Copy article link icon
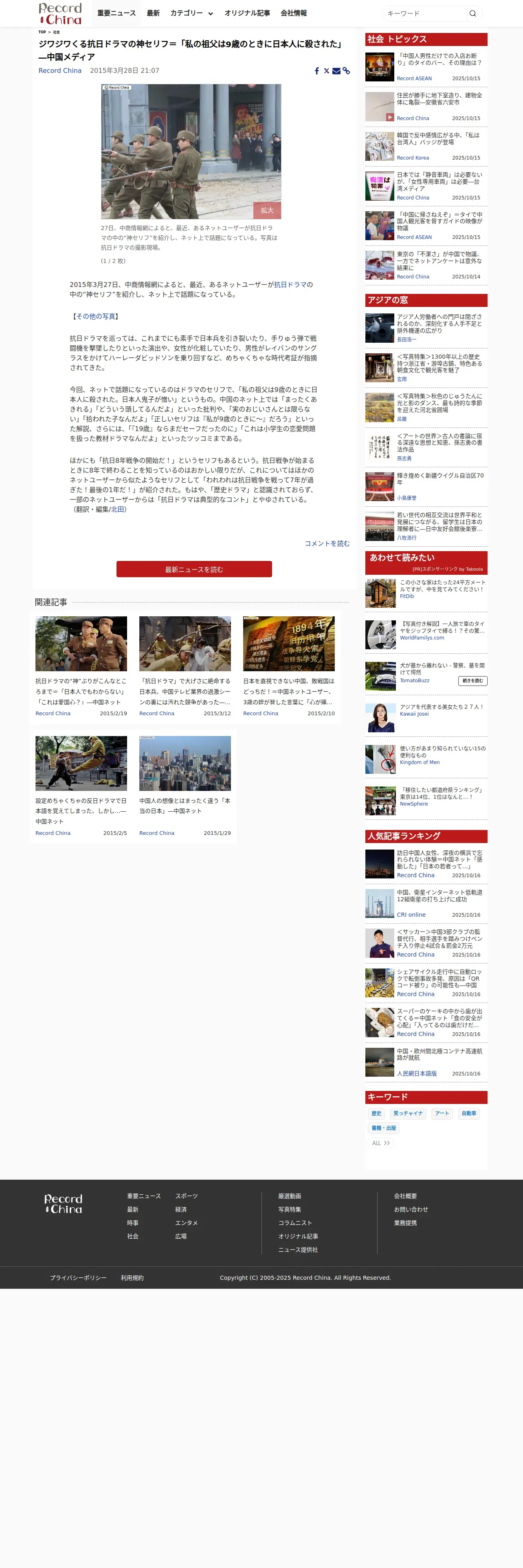Image resolution: width=523 pixels, height=1568 pixels. [x=346, y=71]
